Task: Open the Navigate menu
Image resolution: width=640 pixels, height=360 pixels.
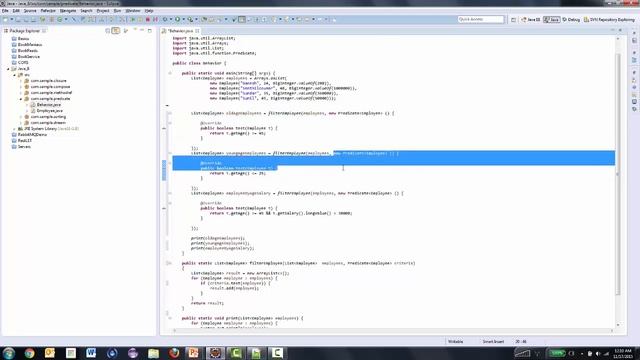Action: (x=68, y=11)
